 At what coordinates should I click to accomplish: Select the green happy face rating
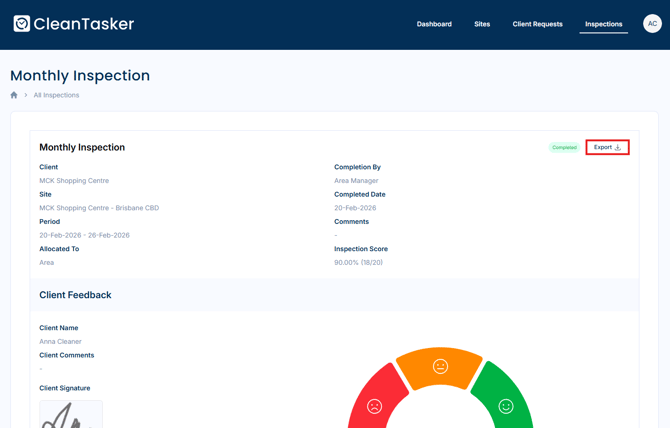pyautogui.click(x=505, y=405)
